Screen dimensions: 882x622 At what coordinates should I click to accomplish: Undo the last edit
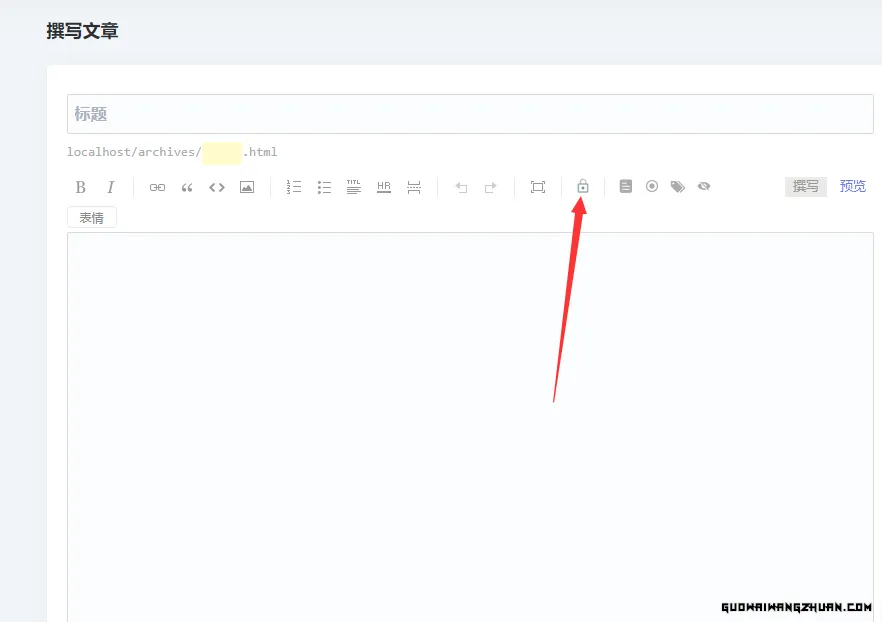tap(461, 187)
